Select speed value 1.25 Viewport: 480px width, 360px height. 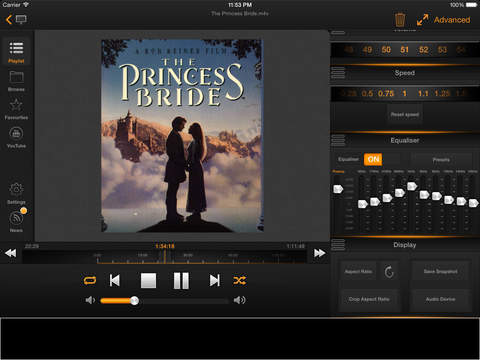click(x=442, y=93)
